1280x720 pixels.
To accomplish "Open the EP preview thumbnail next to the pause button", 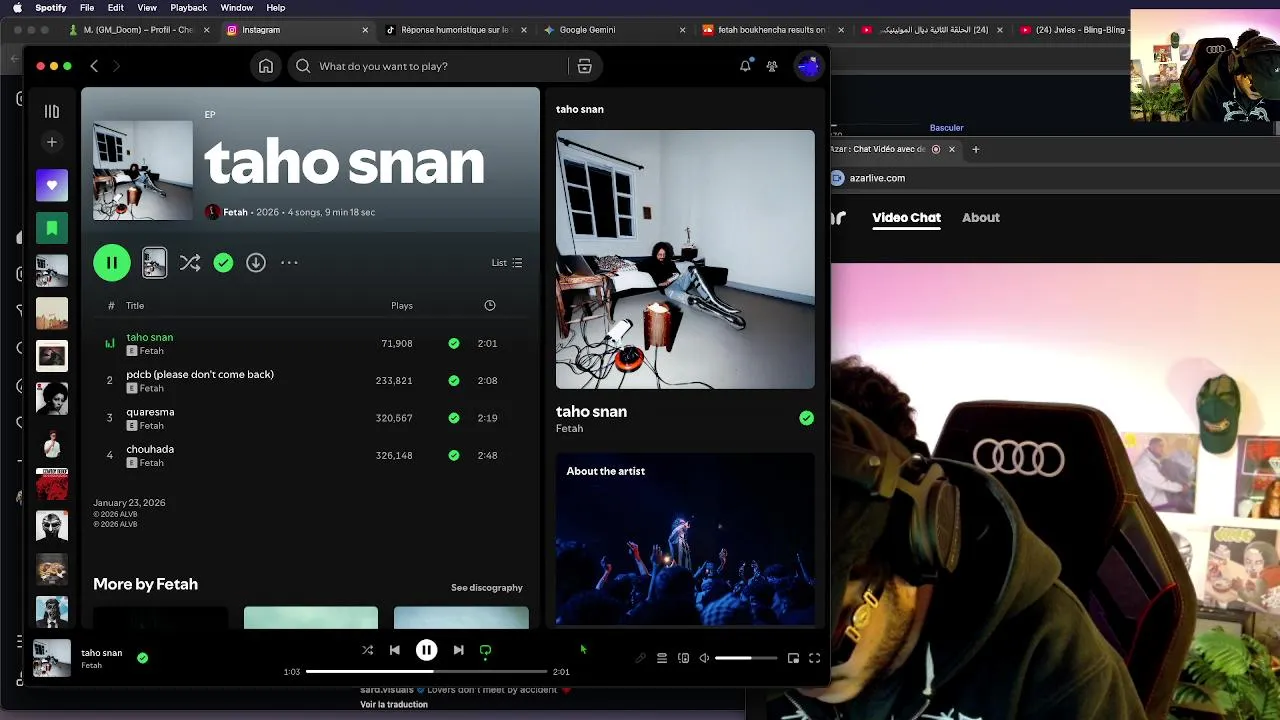I will [x=154, y=263].
